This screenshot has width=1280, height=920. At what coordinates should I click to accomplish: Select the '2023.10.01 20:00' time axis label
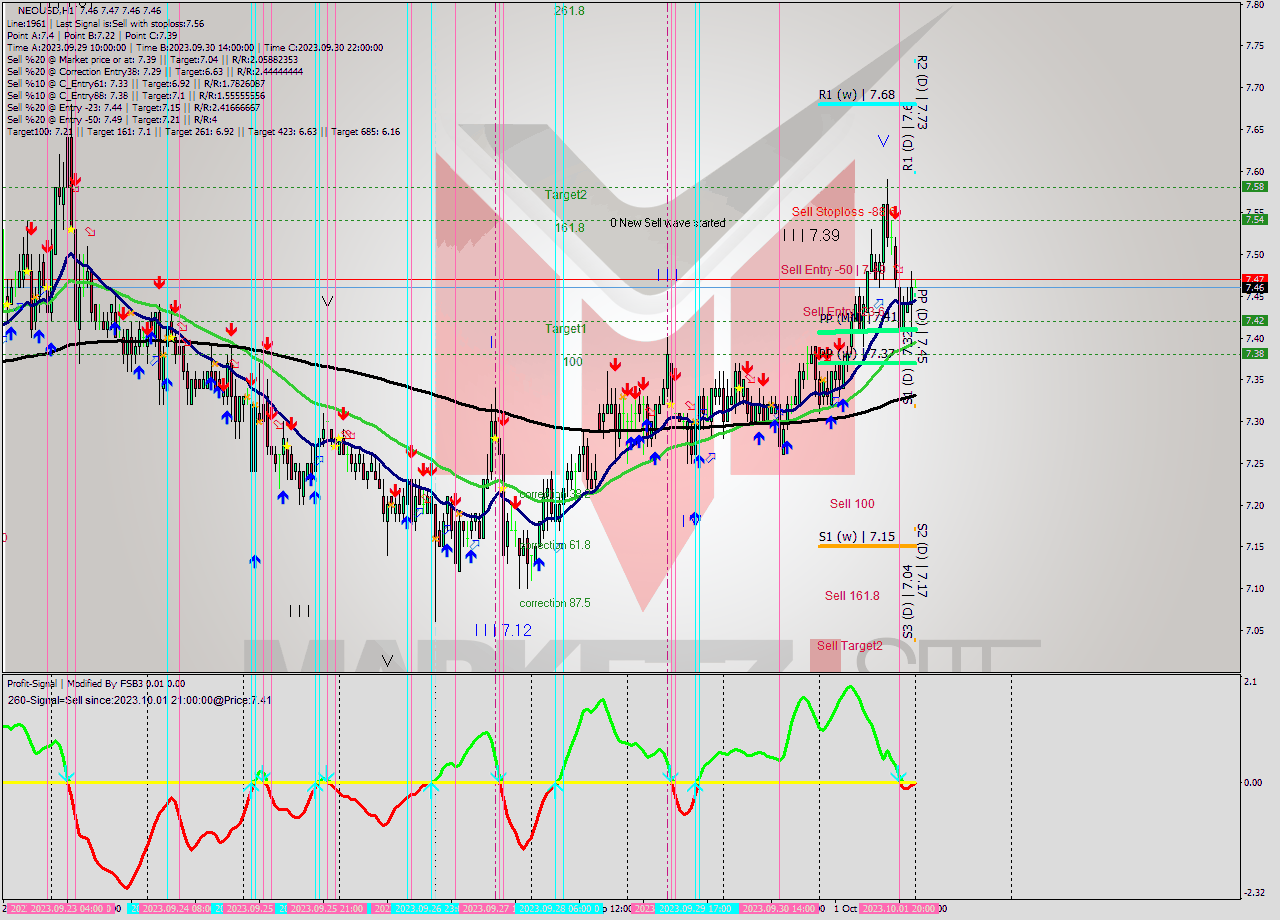point(899,909)
